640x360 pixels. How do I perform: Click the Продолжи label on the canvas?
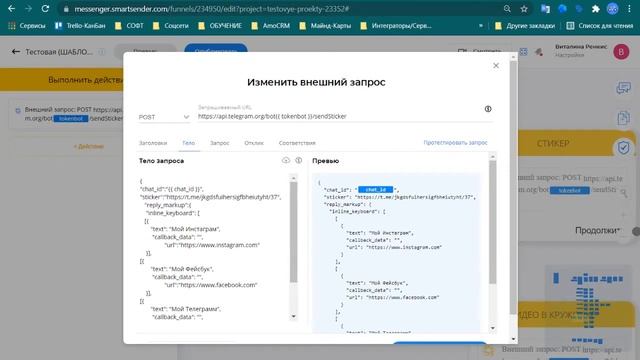click(598, 231)
